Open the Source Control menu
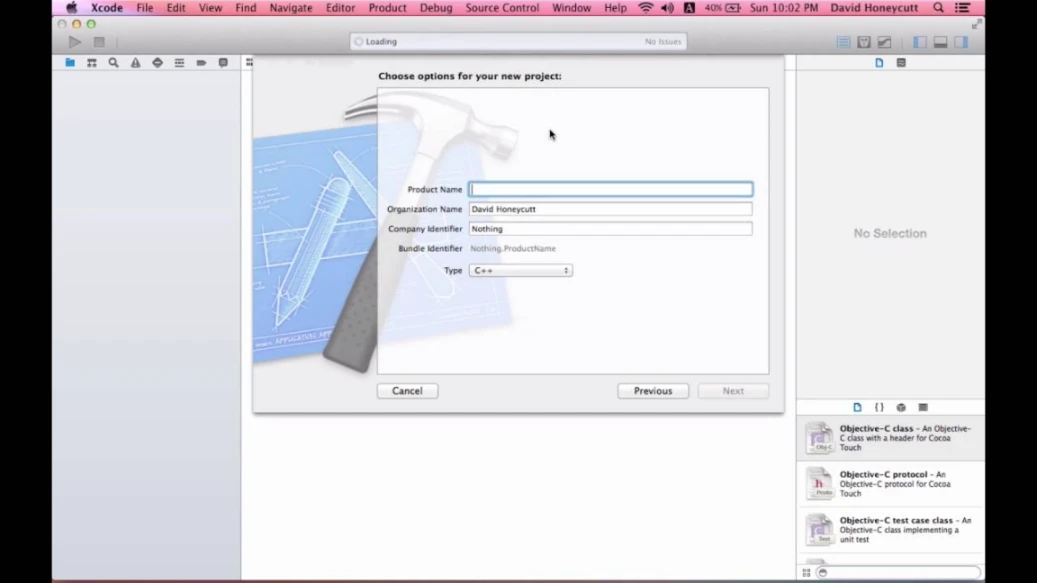The width and height of the screenshot is (1037, 583). click(502, 8)
